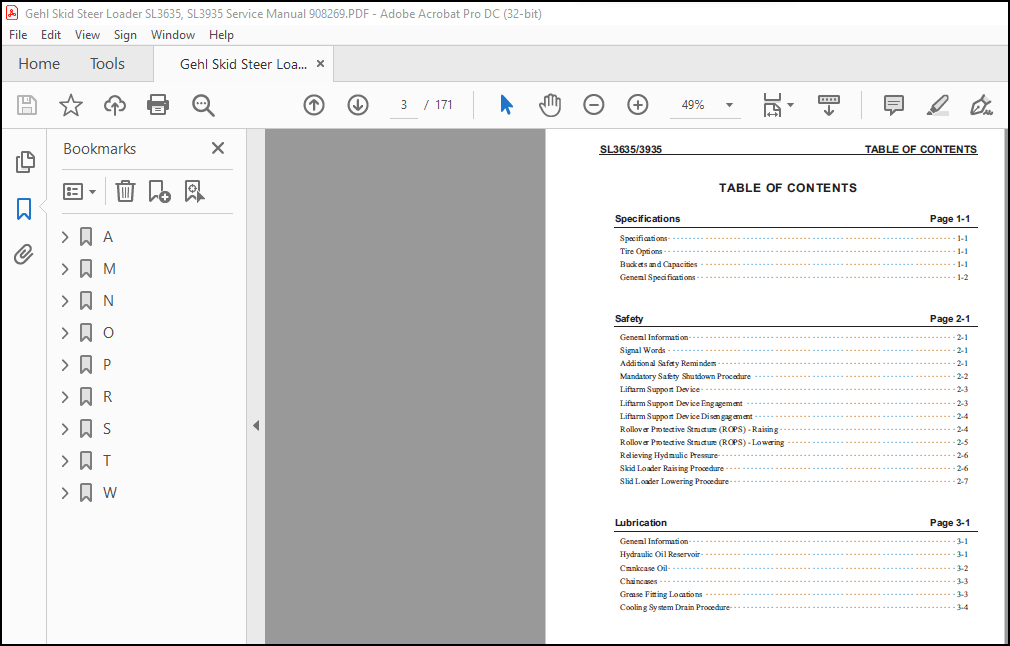The width and height of the screenshot is (1010, 646).
Task: Go to next page arrow
Action: pos(357,105)
